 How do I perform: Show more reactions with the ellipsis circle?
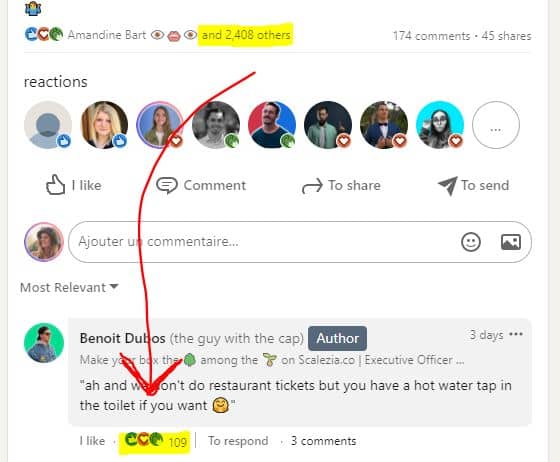click(496, 125)
